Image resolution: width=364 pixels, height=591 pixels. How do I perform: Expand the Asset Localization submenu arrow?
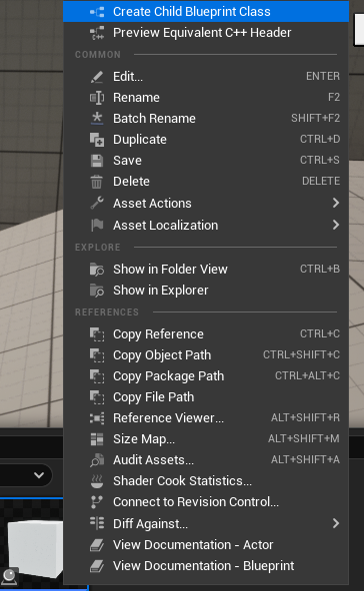click(336, 225)
